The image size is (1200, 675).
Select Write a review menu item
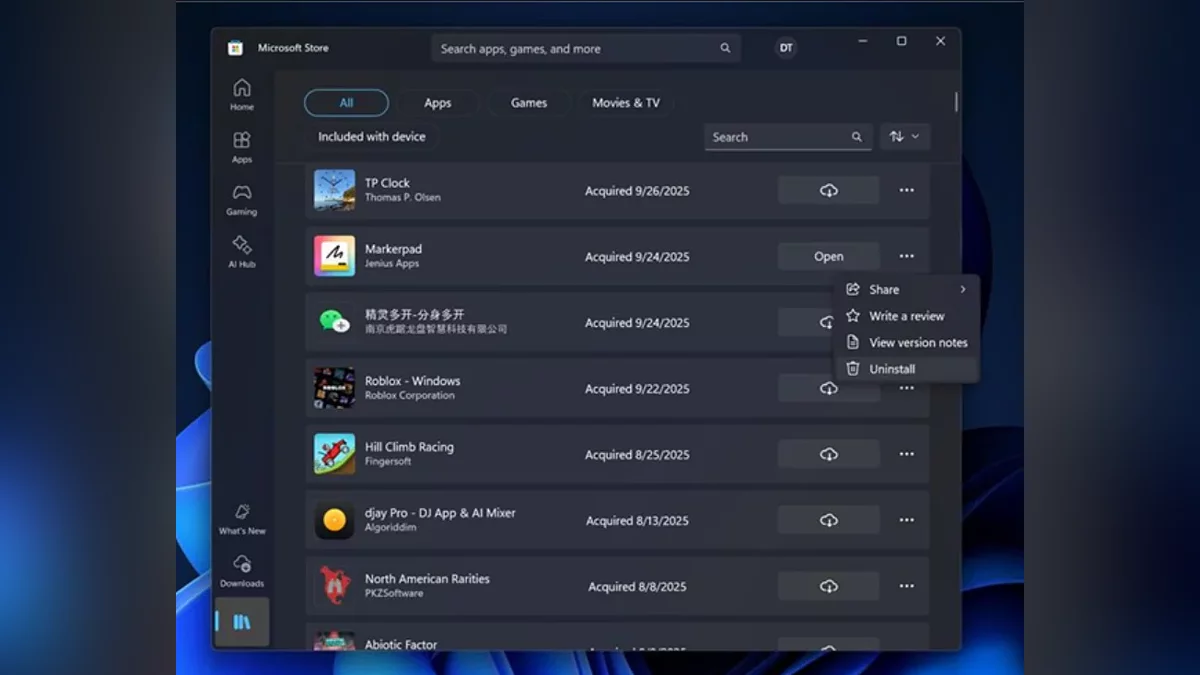[x=906, y=316]
